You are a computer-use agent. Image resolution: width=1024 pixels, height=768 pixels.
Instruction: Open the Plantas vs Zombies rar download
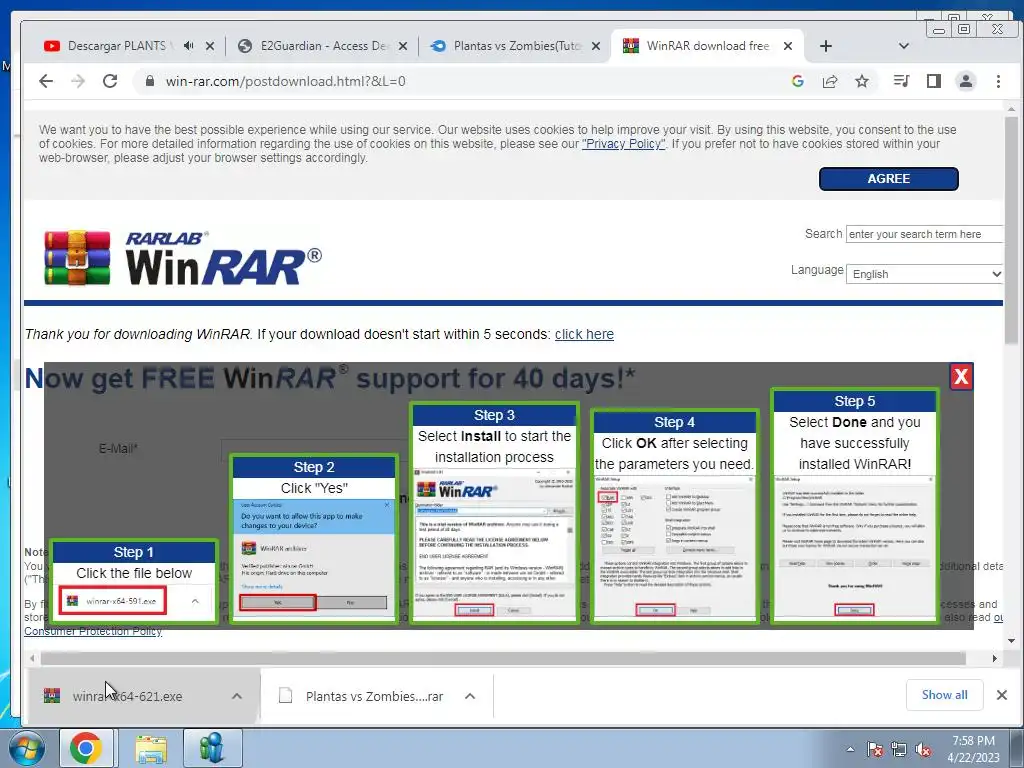[x=374, y=696]
